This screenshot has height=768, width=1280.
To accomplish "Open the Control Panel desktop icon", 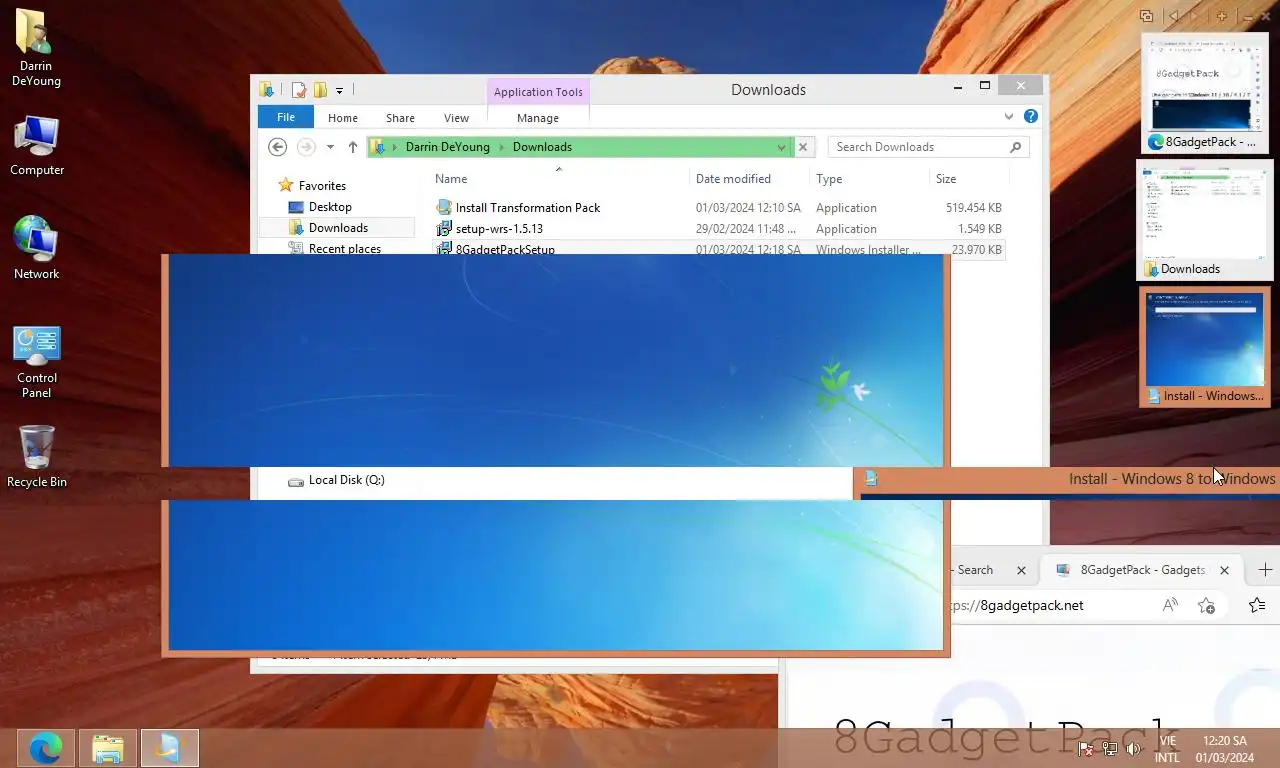I will point(37,361).
